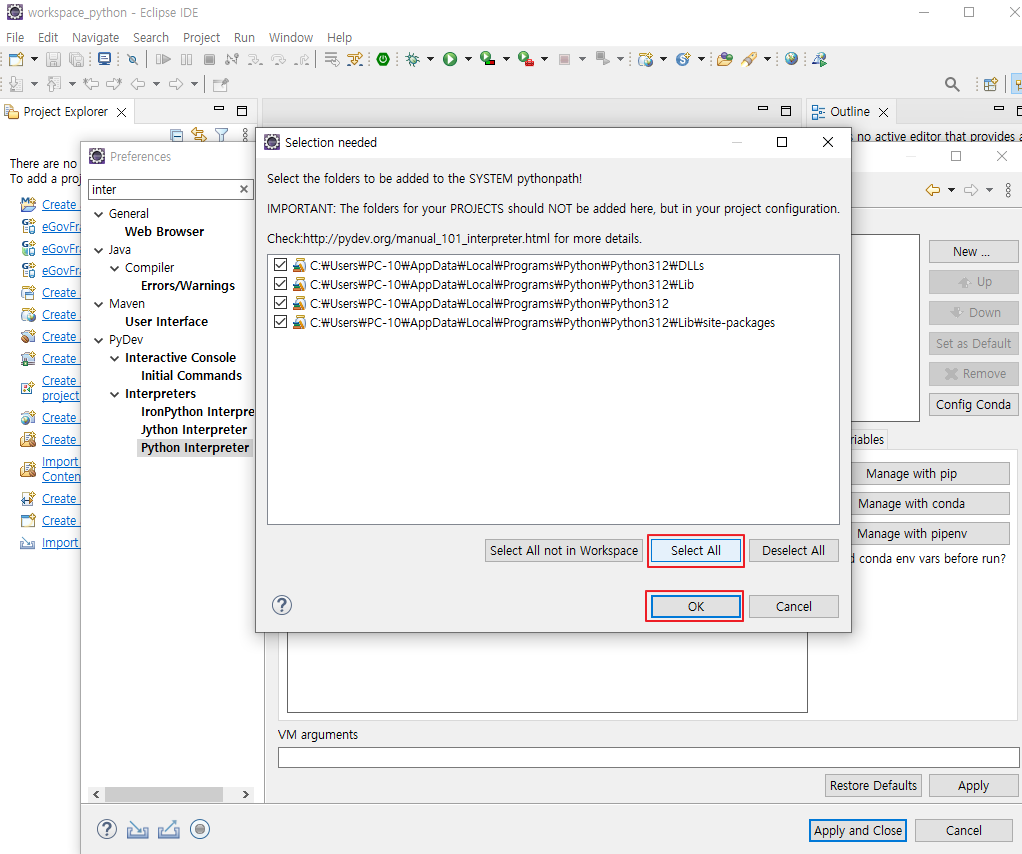Click the VM arguments text field
Image resolution: width=1022 pixels, height=854 pixels.
pyautogui.click(x=649, y=758)
